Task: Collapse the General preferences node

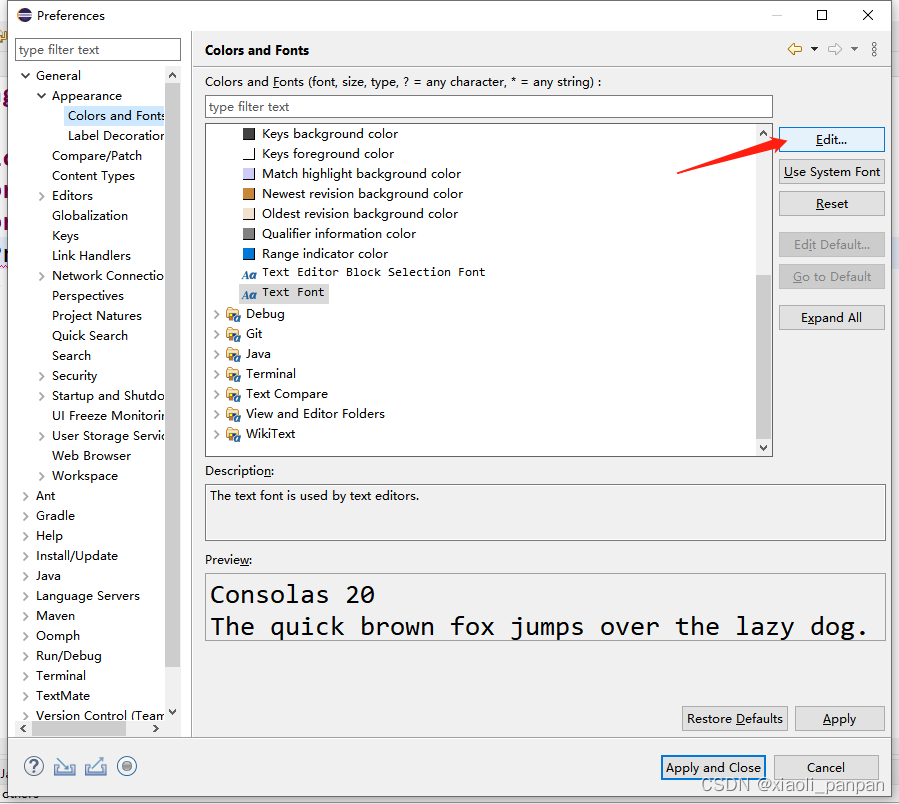Action: point(25,76)
